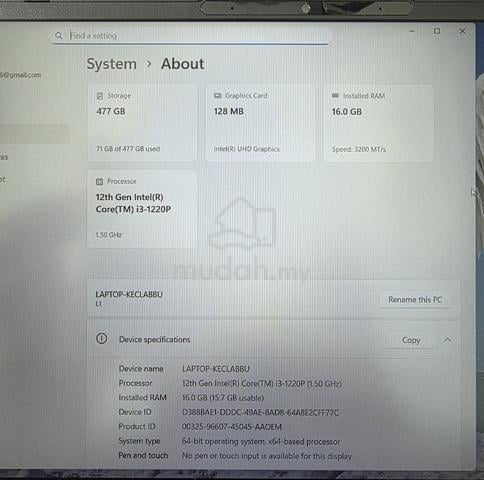
Task: Select the 71 GB of 477 GB used text
Action: pyautogui.click(x=128, y=149)
